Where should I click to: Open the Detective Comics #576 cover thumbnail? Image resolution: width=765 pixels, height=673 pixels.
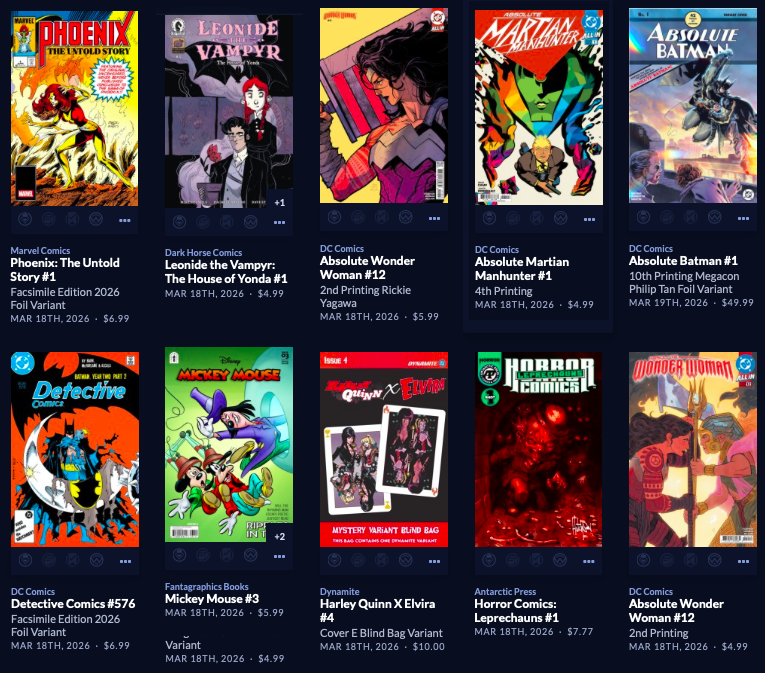[x=75, y=449]
